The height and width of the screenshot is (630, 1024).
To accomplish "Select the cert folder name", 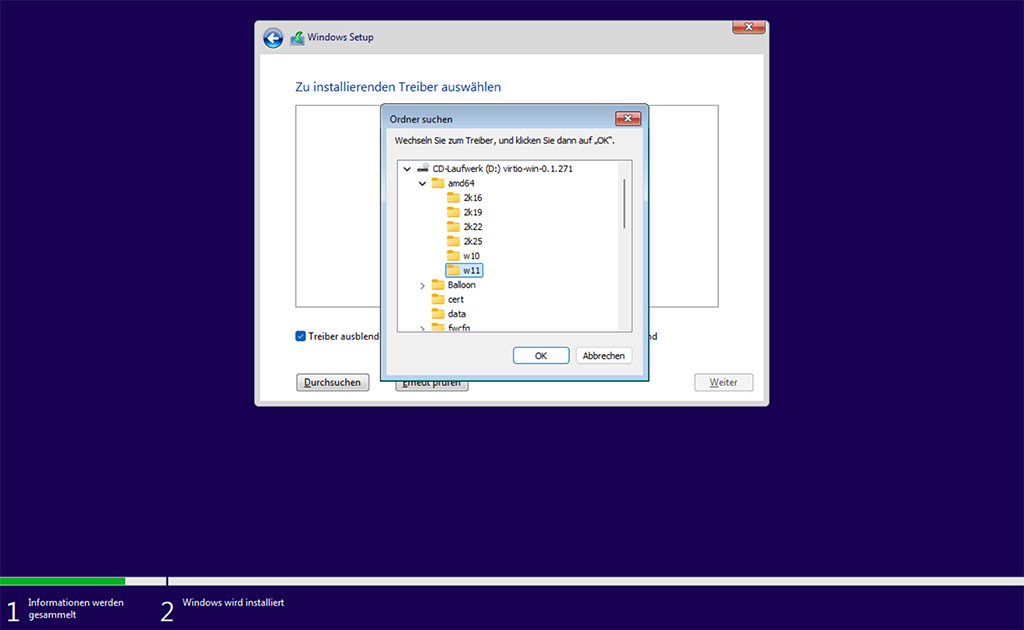I will pos(456,300).
